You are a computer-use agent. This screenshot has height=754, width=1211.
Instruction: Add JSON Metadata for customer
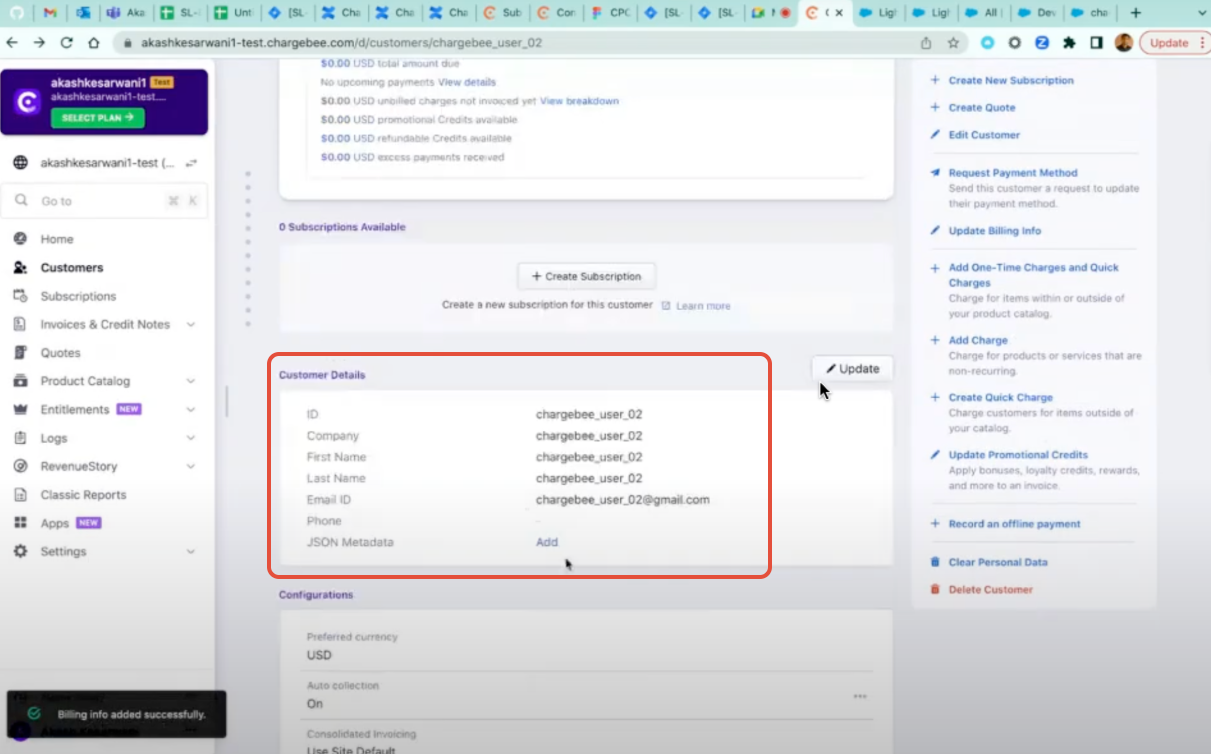547,542
